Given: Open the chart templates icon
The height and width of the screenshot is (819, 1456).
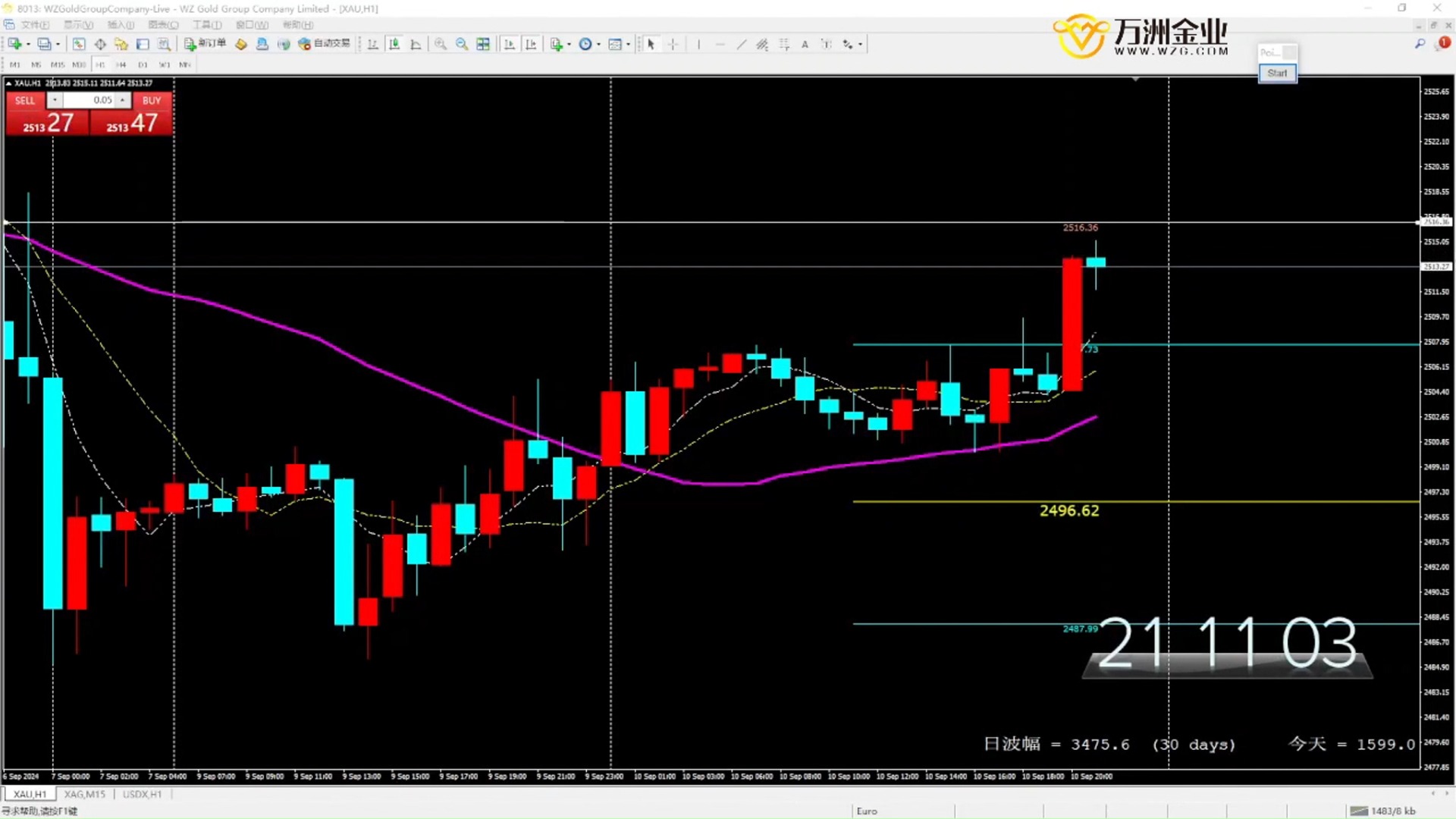Looking at the screenshot, I should [x=616, y=44].
